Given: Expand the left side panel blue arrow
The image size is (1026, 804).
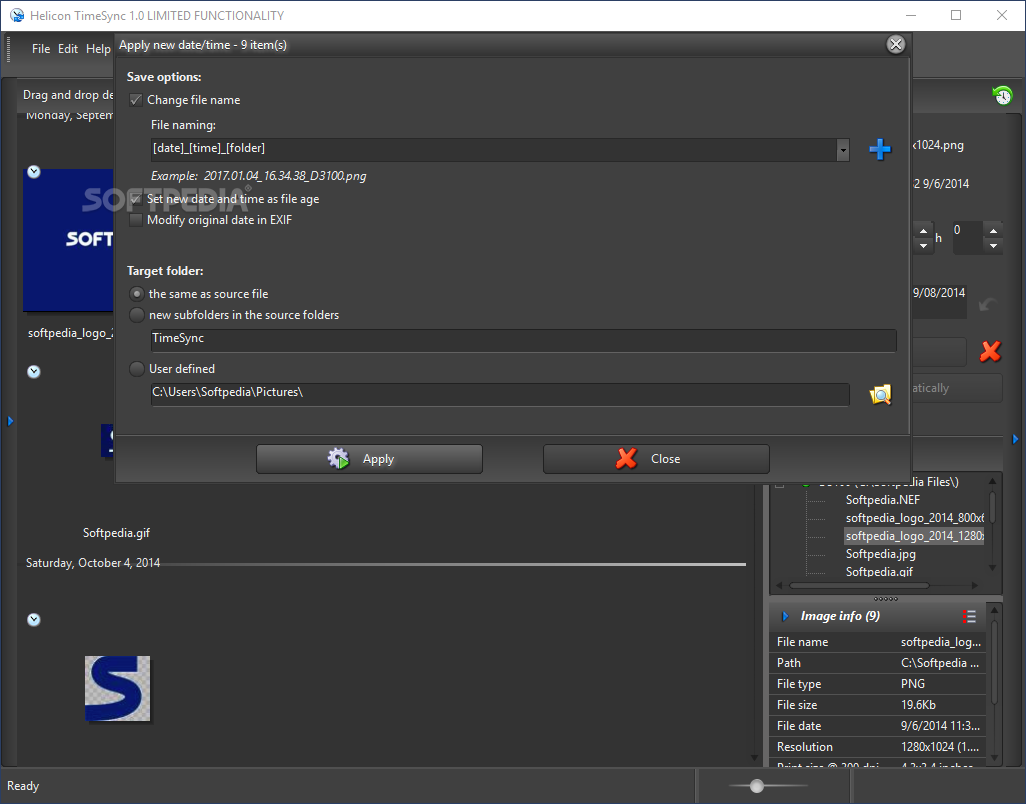Looking at the screenshot, I should (10, 421).
